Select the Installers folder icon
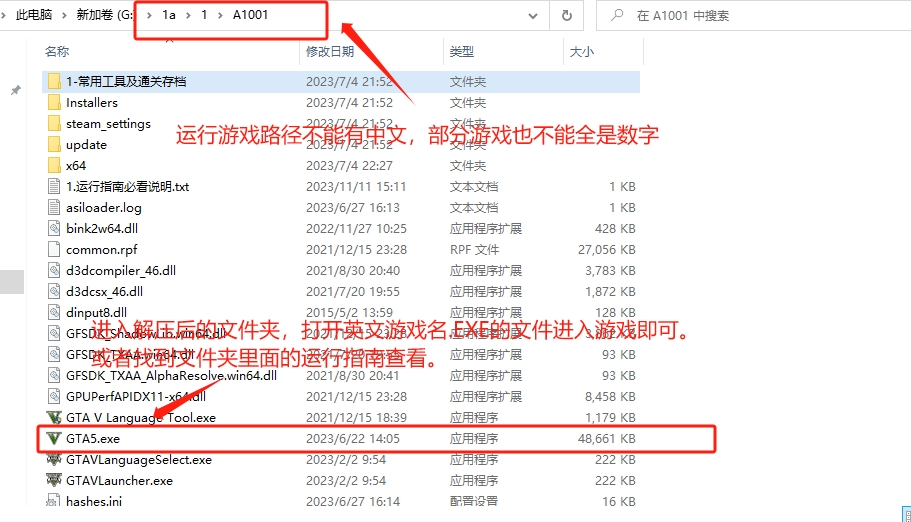This screenshot has width=911, height=522. coord(54,102)
